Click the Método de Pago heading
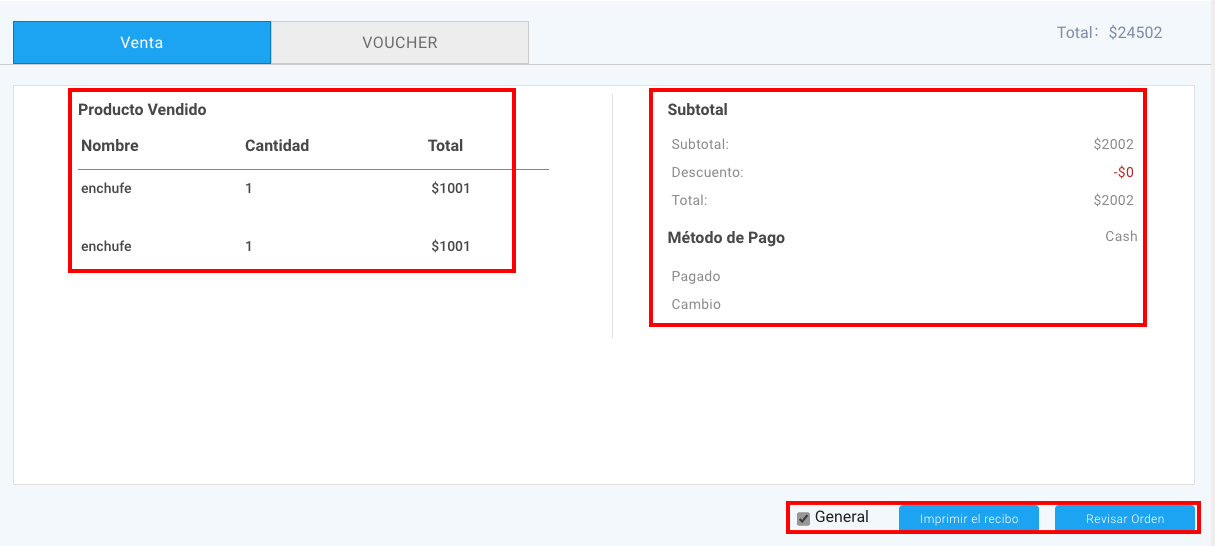The image size is (1215, 546). point(726,238)
